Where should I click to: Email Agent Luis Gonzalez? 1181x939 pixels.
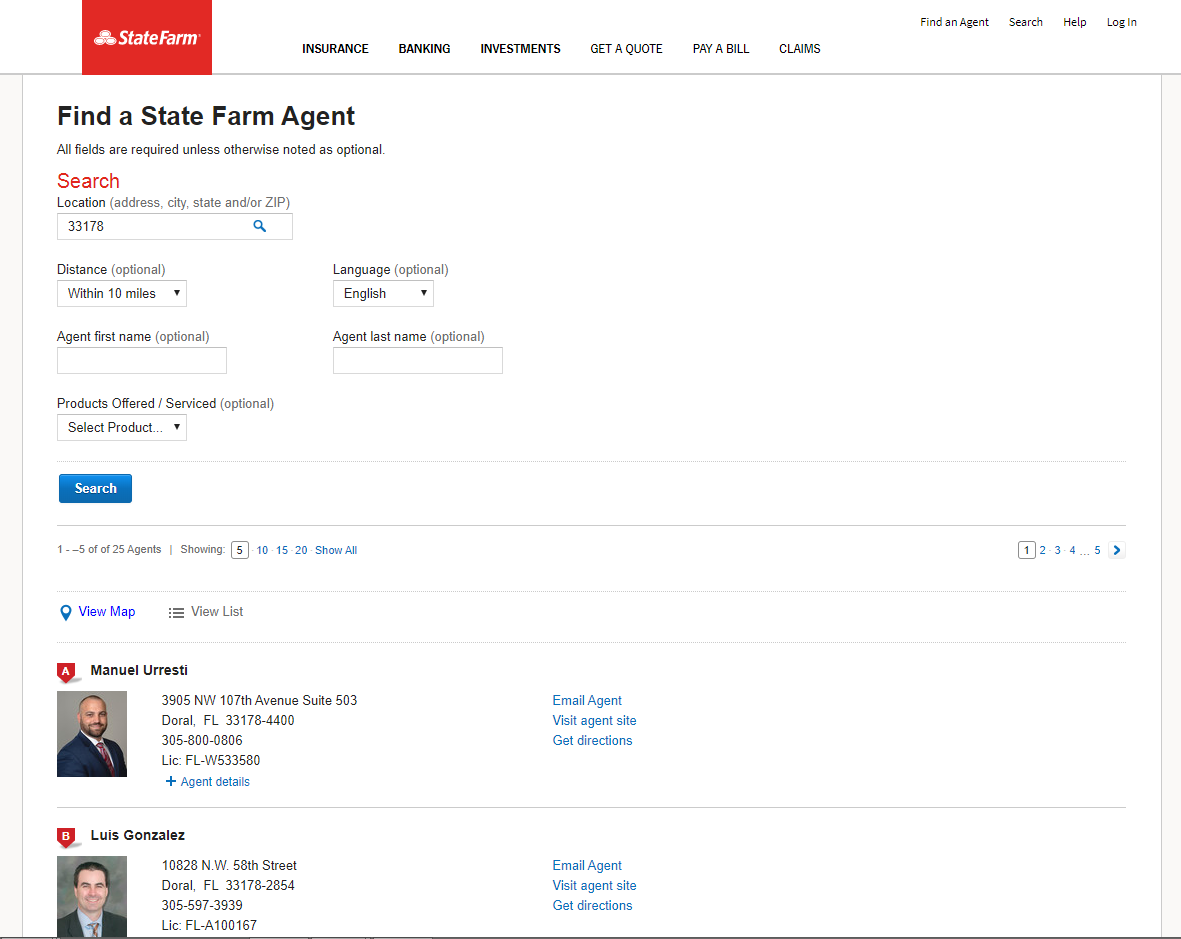tap(587, 865)
